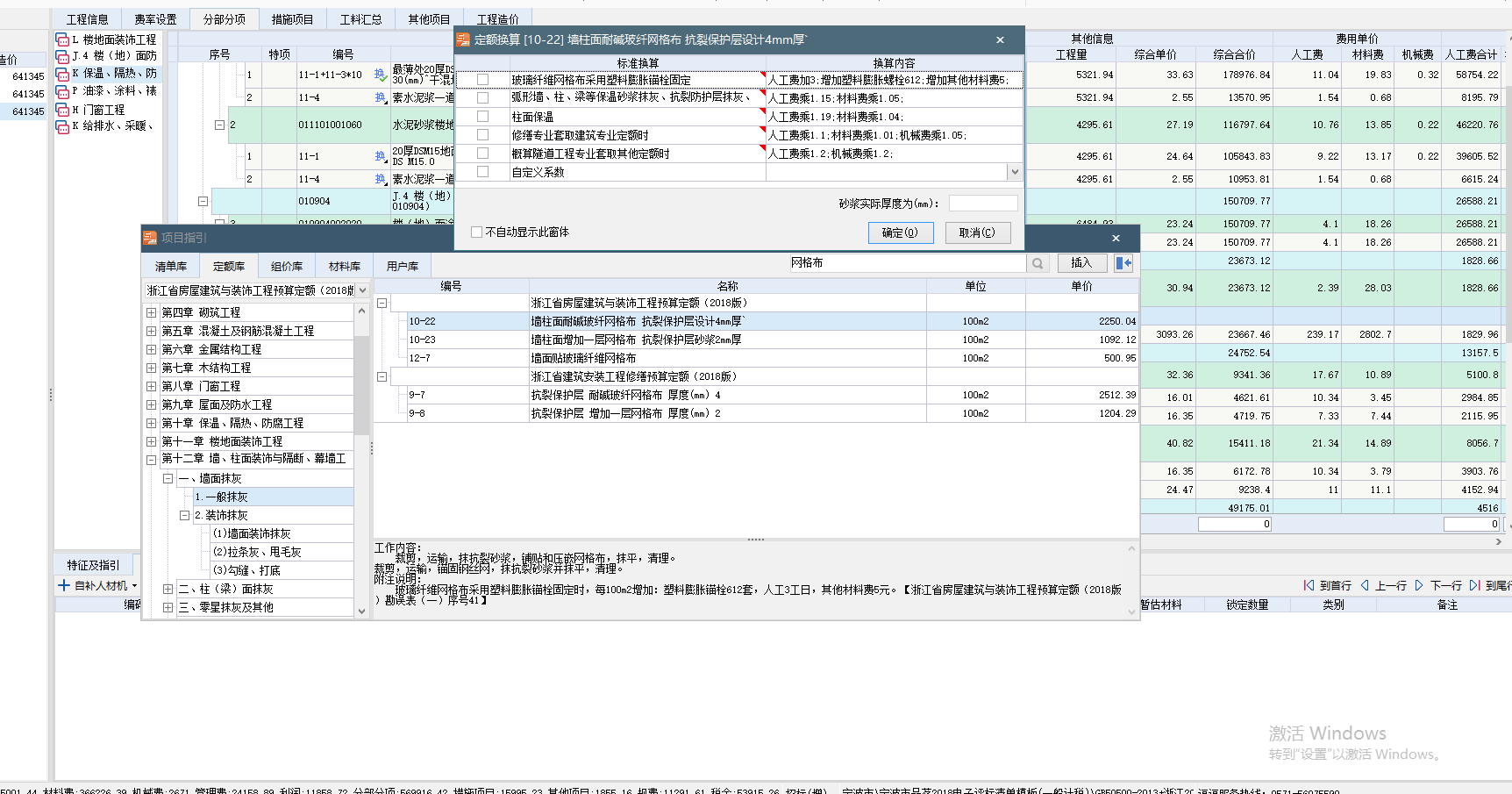The height and width of the screenshot is (794, 1512).
Task: Click the conversion options list scroll-down arrow
Action: click(x=1015, y=172)
